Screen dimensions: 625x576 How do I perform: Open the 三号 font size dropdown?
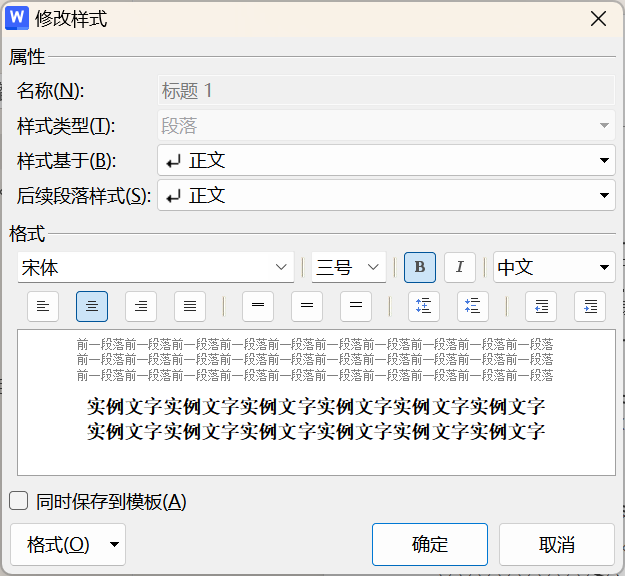pos(349,267)
